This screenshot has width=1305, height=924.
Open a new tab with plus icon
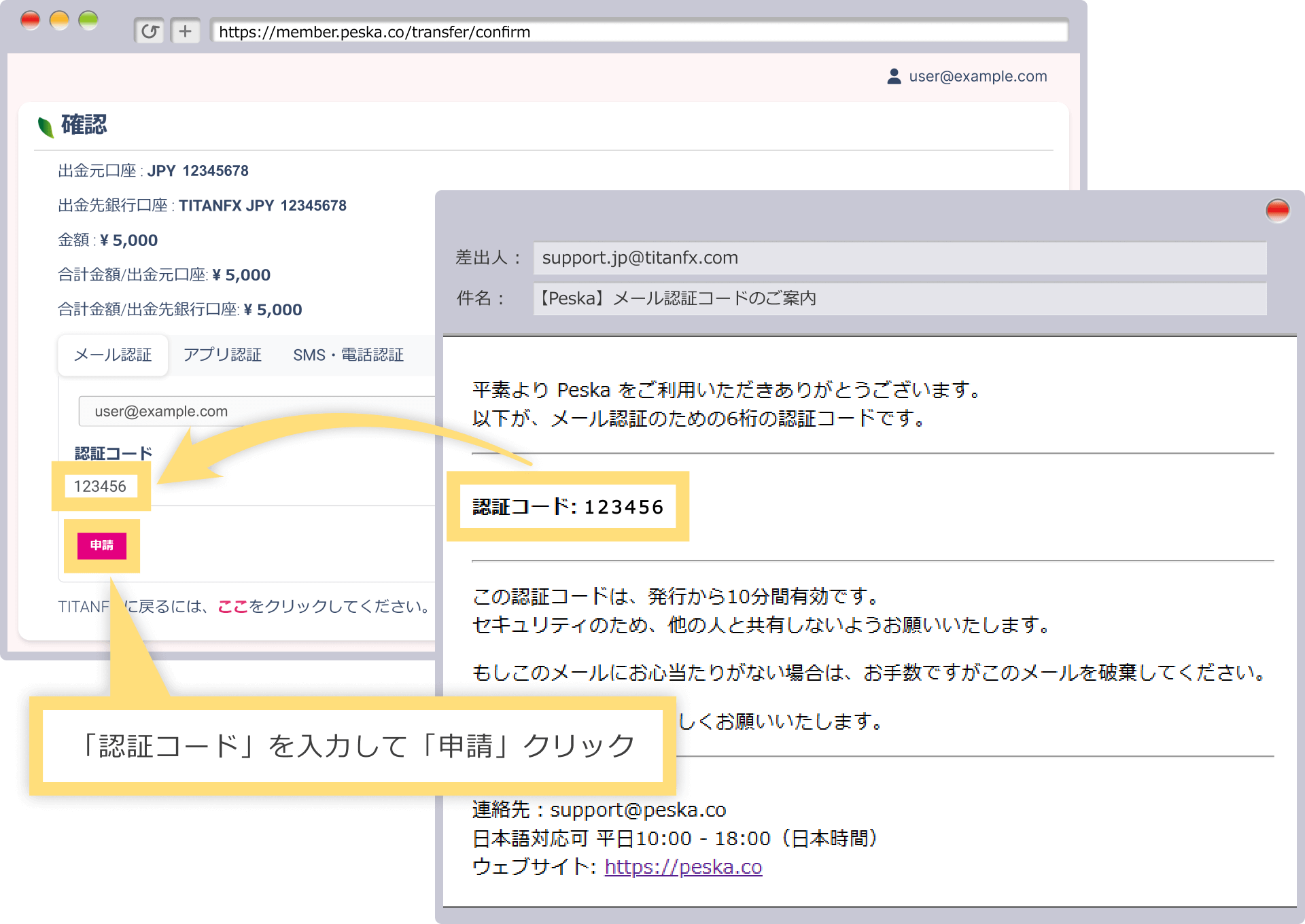(x=185, y=31)
